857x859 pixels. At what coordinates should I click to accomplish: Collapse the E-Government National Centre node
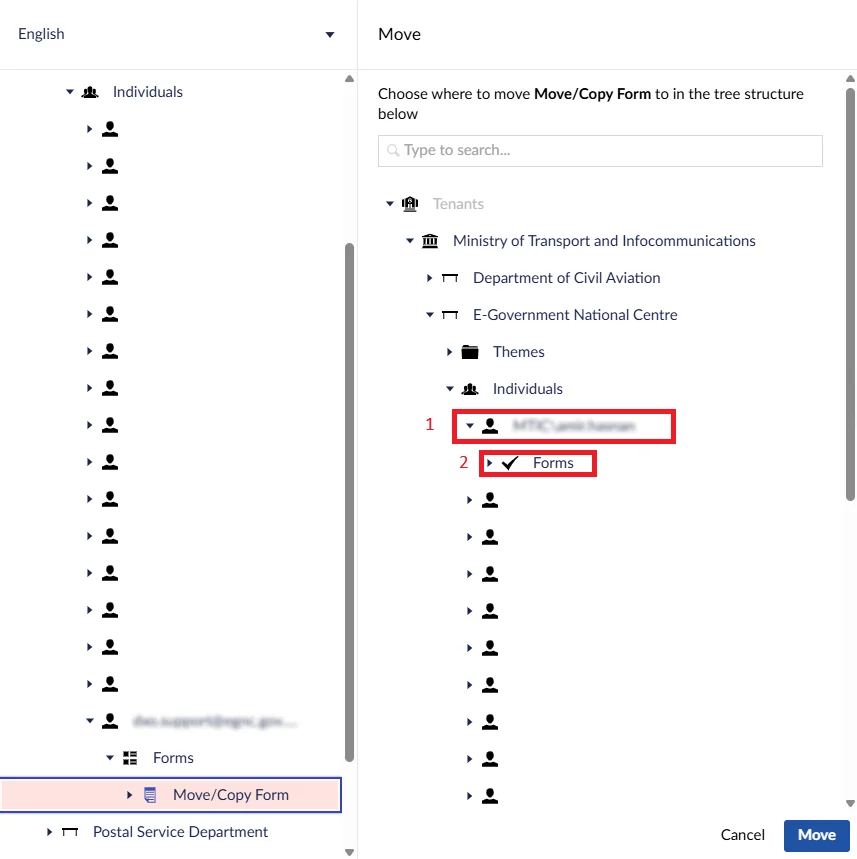click(429, 315)
